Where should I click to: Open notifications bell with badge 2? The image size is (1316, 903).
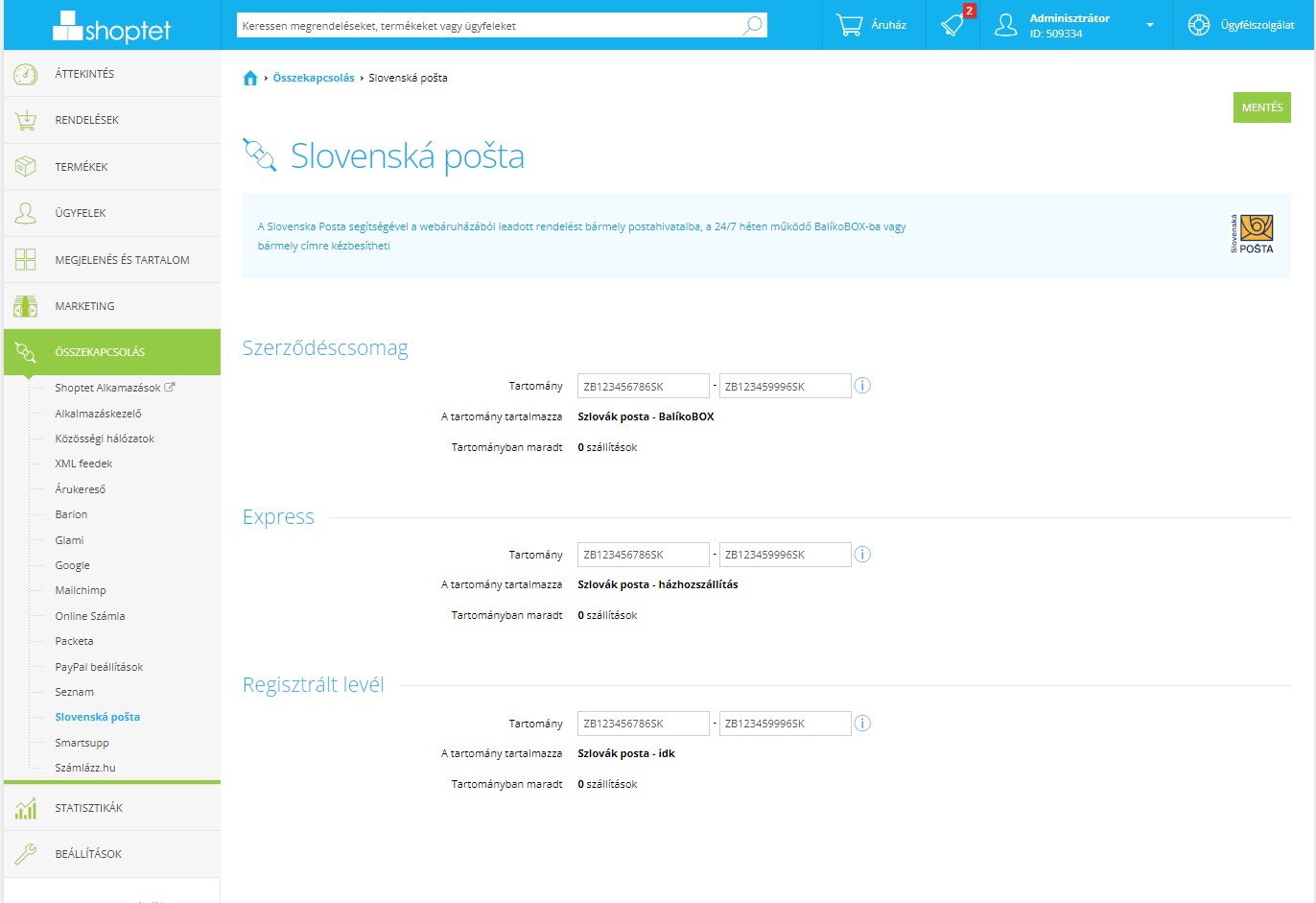tap(952, 25)
